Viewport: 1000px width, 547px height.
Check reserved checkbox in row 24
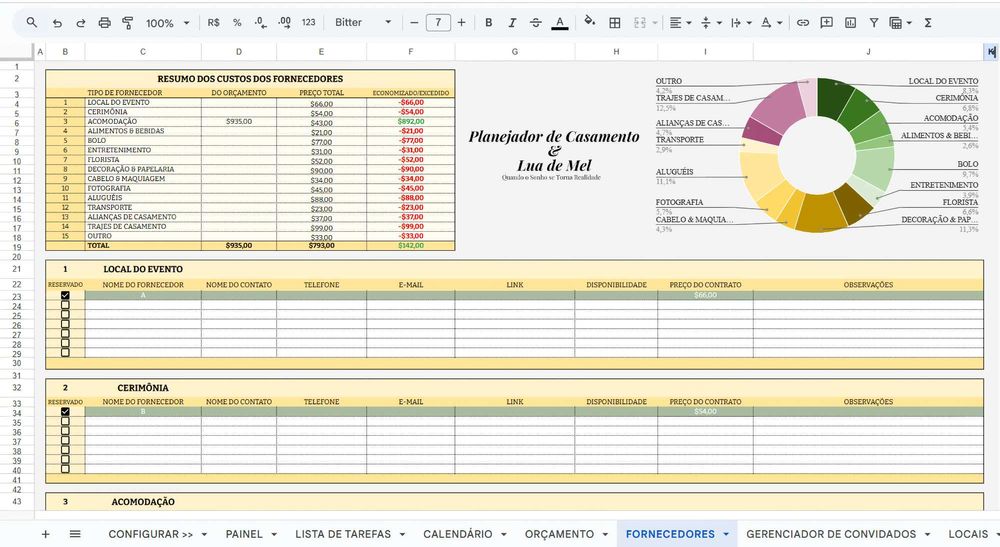(x=65, y=305)
